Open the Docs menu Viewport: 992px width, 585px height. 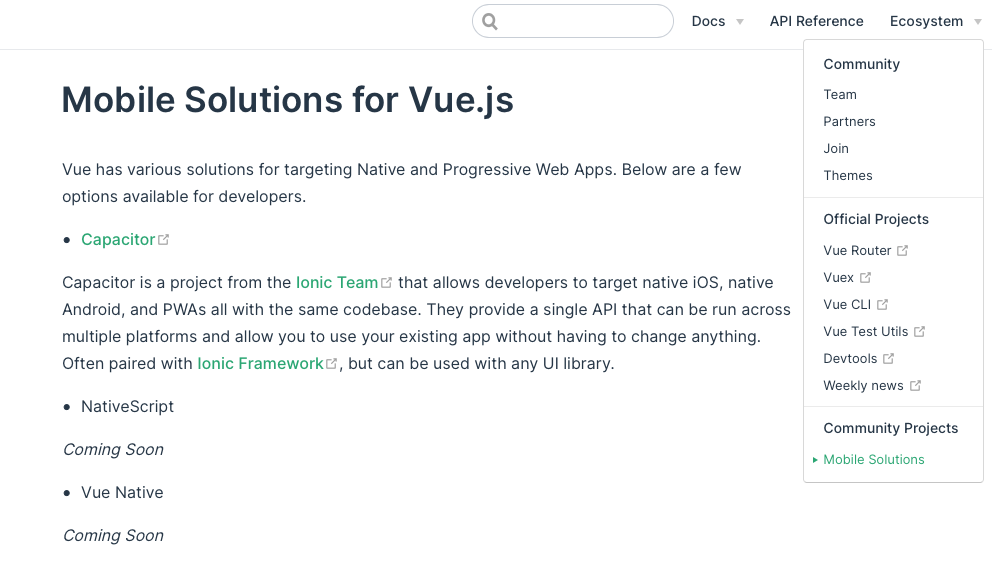click(708, 21)
